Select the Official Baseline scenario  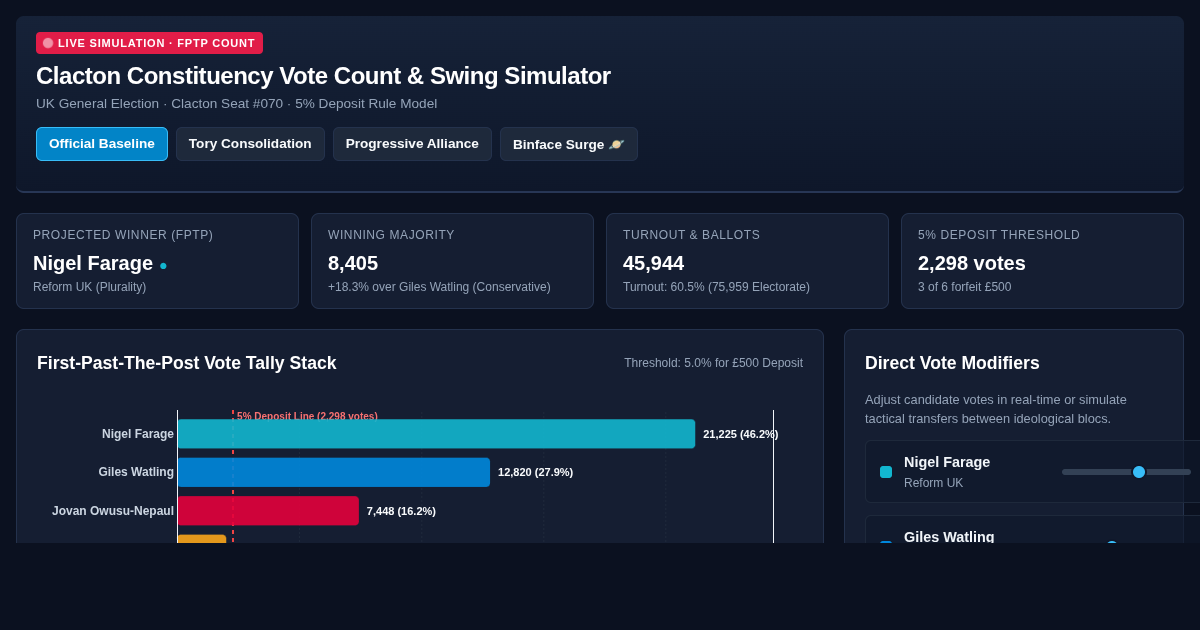pyautogui.click(x=102, y=144)
